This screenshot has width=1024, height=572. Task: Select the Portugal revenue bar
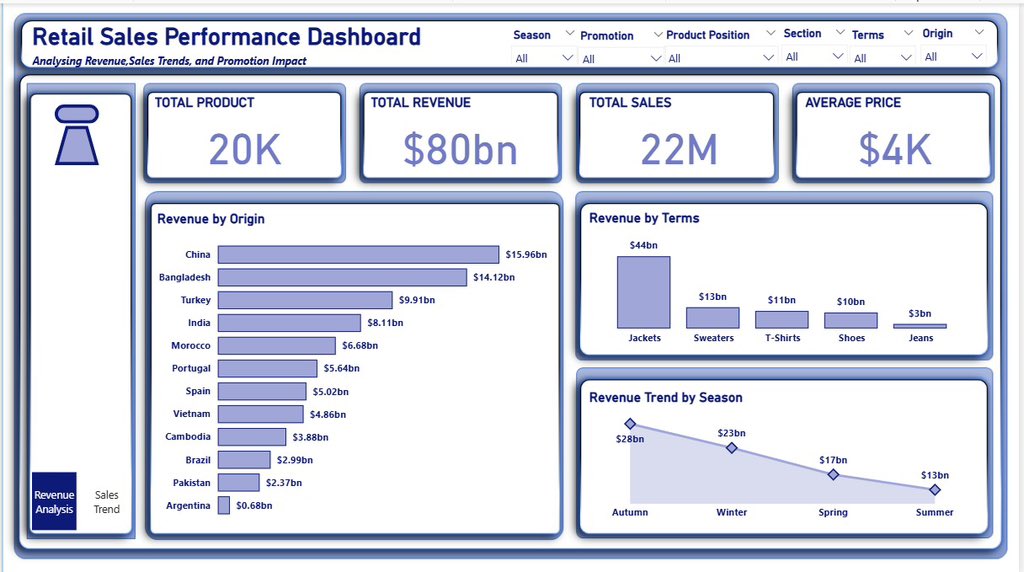coord(268,368)
